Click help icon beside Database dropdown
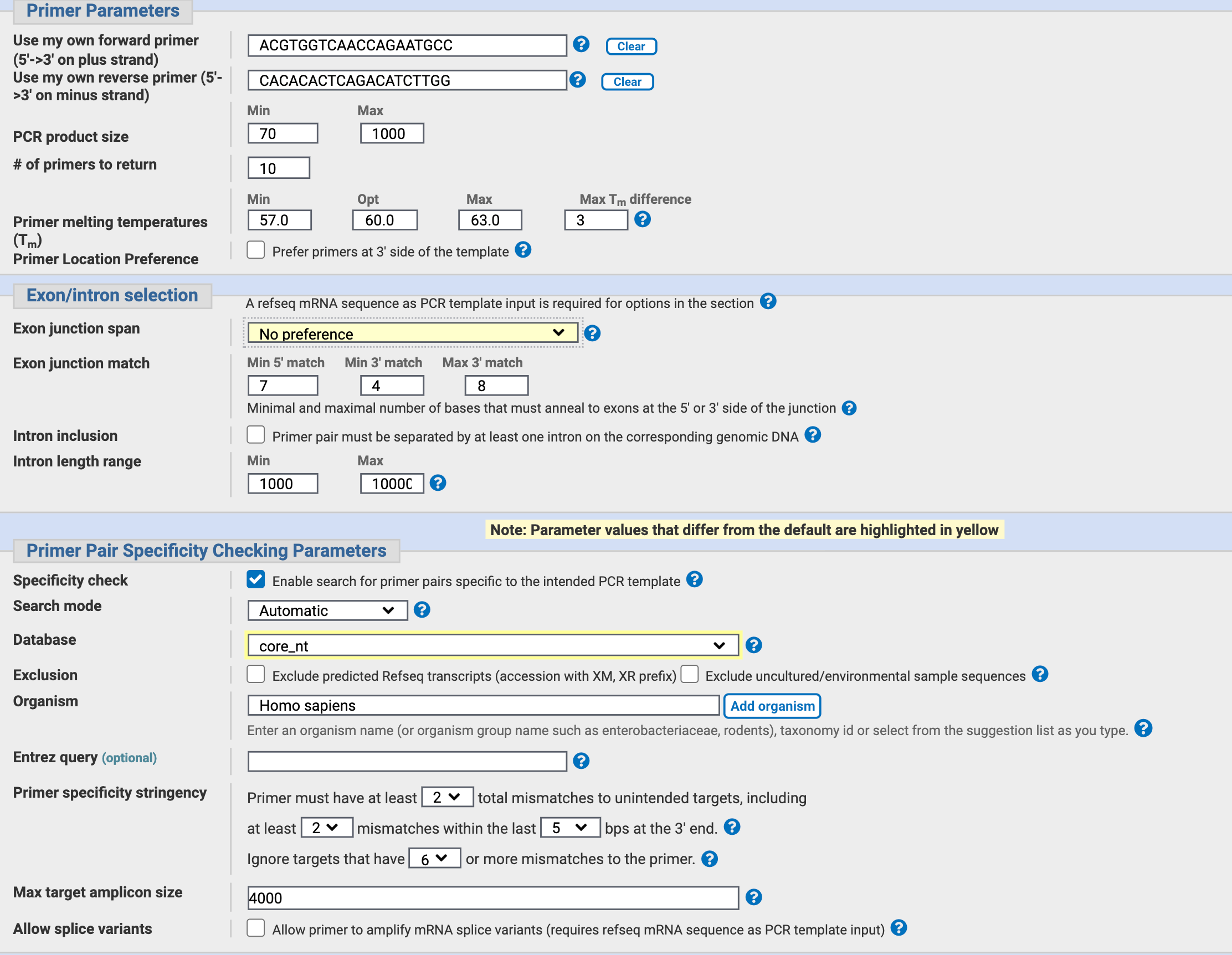Image resolution: width=1232 pixels, height=955 pixels. [753, 645]
